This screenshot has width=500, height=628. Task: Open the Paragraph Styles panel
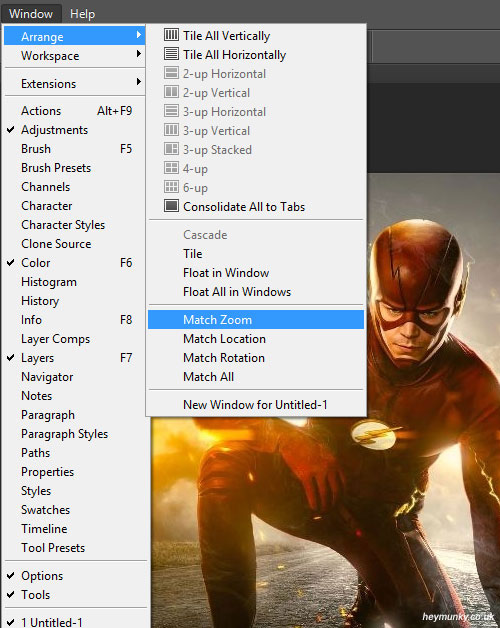click(75, 434)
